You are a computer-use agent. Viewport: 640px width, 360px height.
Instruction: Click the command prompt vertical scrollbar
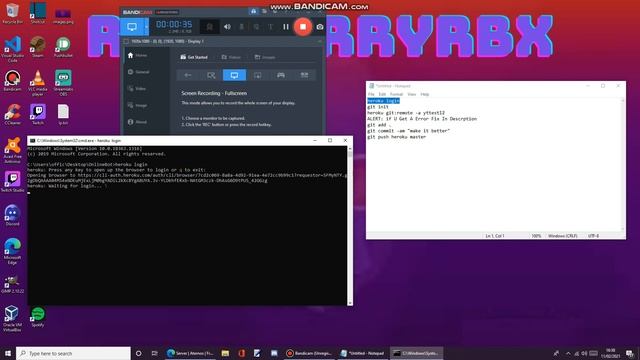coord(350,226)
